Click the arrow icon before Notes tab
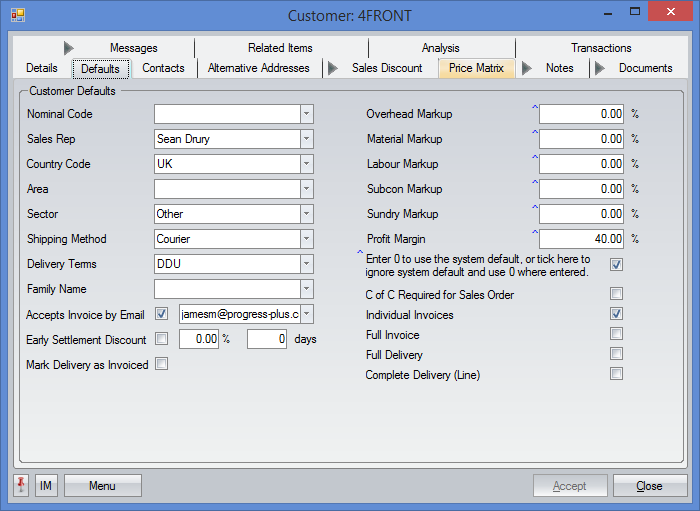This screenshot has height=511, width=700. point(526,68)
